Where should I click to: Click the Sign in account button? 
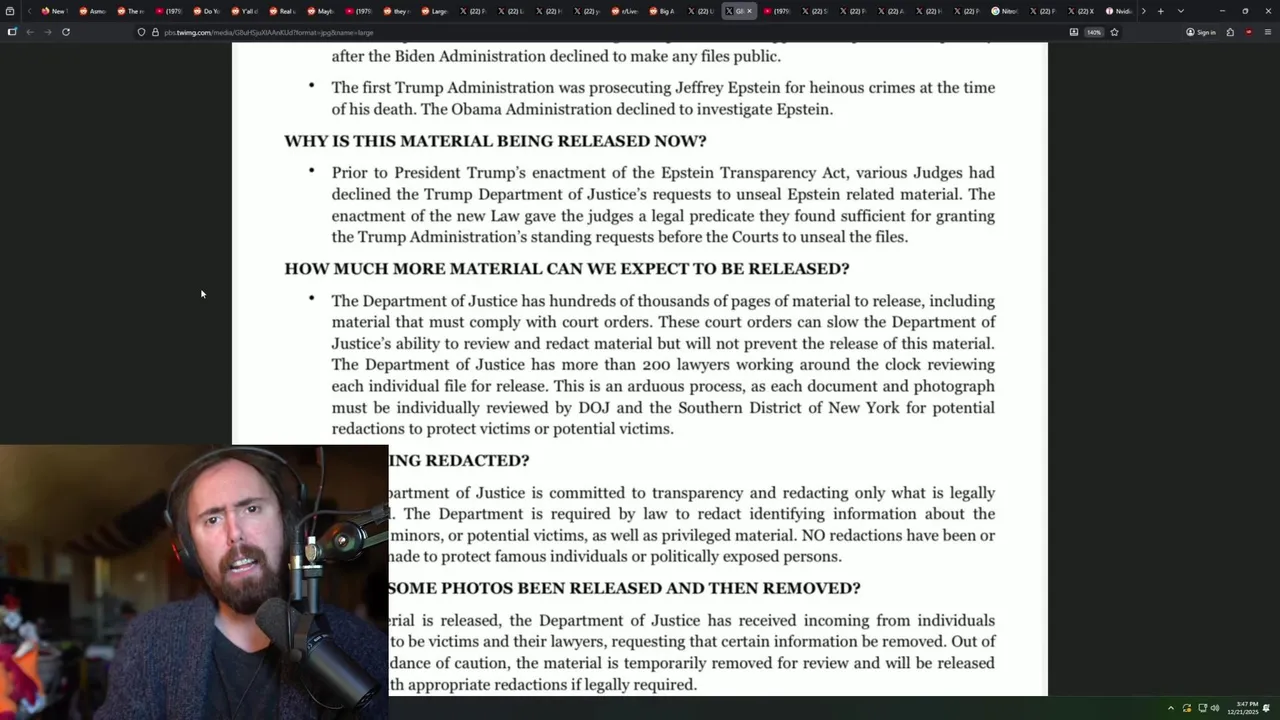point(1201,32)
